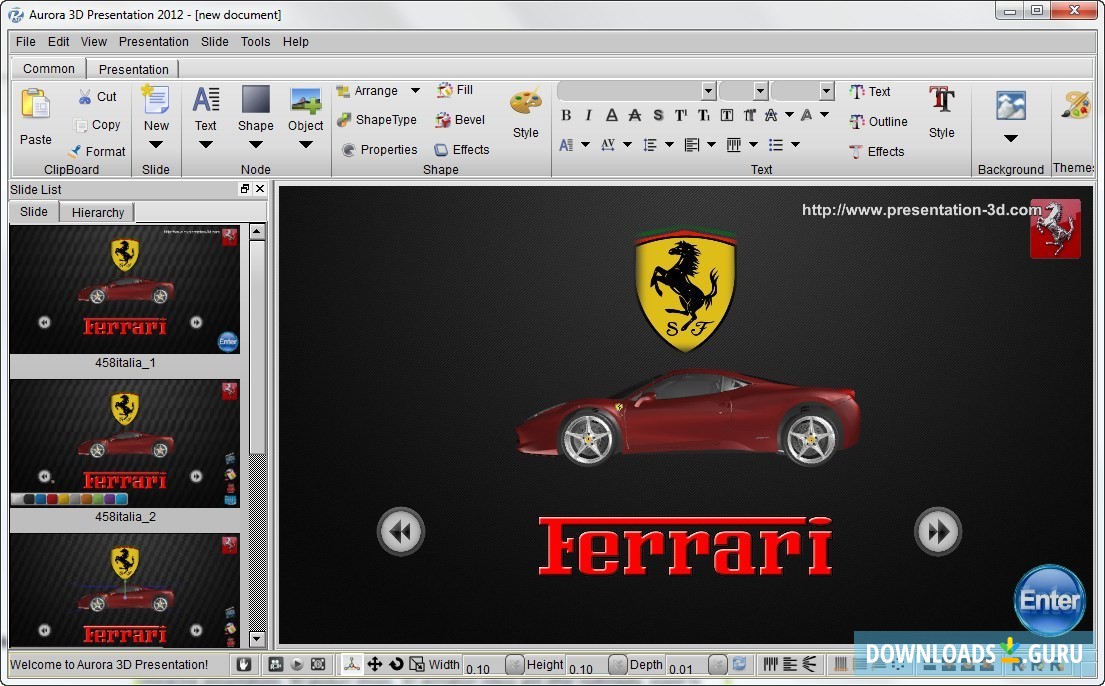Open the line spacing dropdown
The width and height of the screenshot is (1105, 686).
668,143
